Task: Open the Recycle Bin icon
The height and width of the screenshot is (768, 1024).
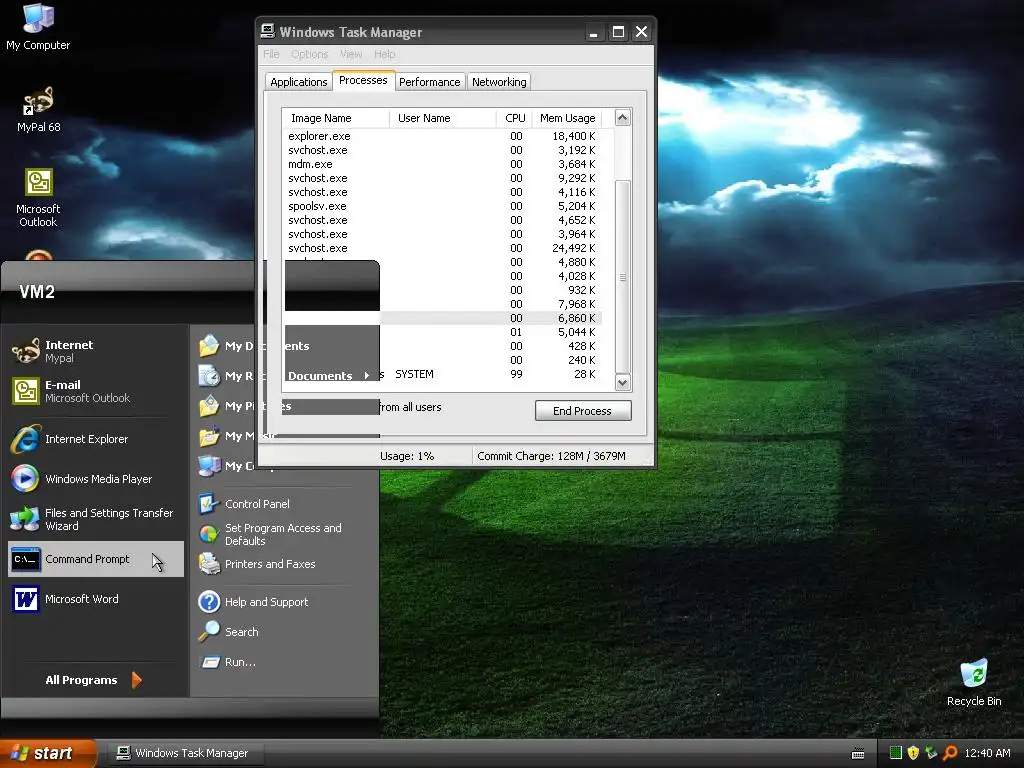Action: [x=974, y=682]
